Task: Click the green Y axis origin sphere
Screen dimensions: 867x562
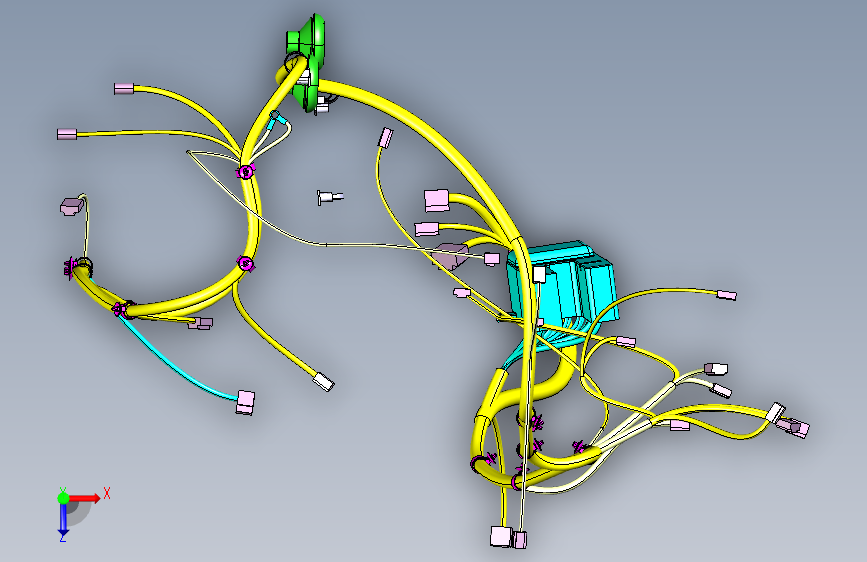Action: click(x=63, y=498)
